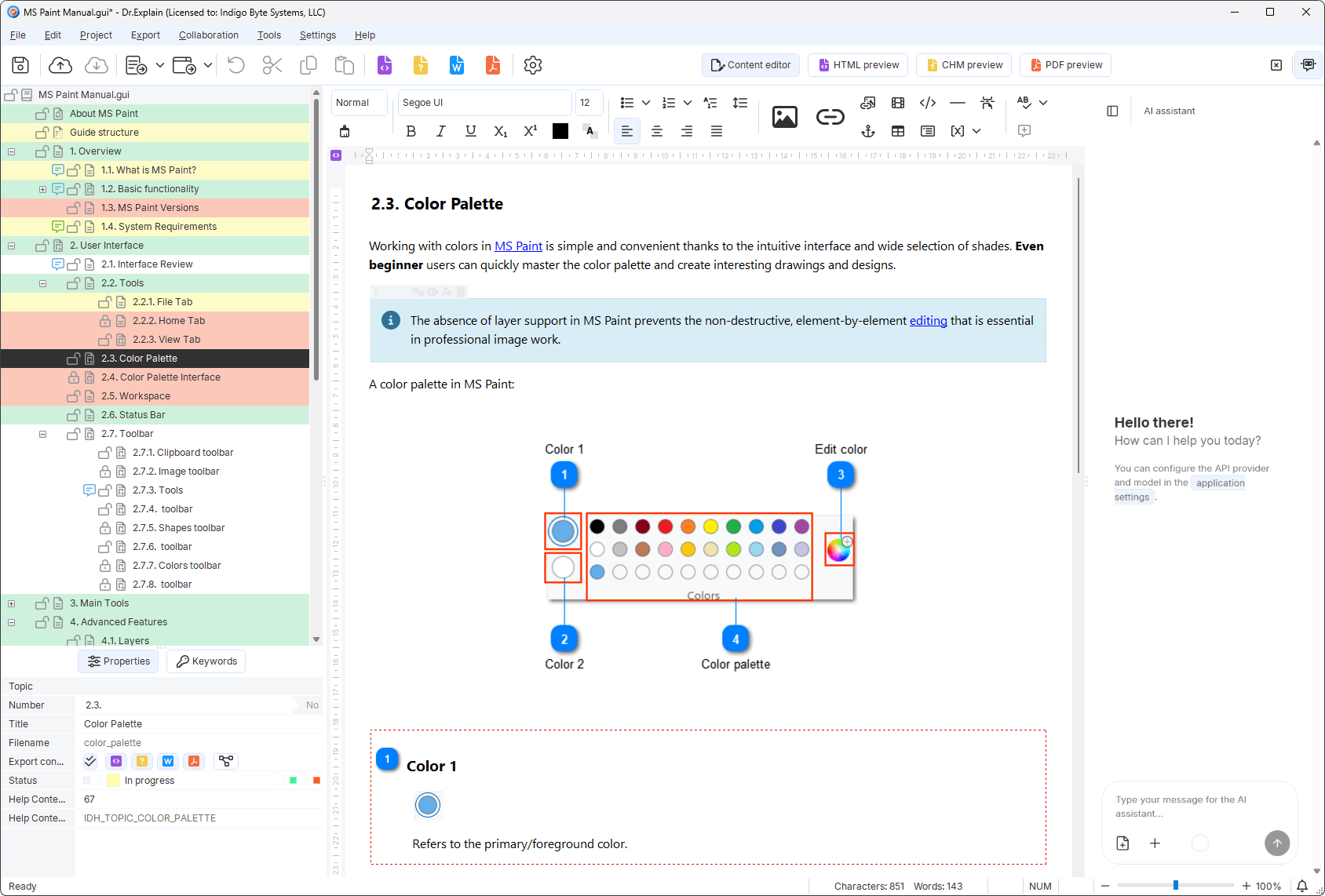This screenshot has width=1325, height=896.
Task: Click the yellow CHM export icon in toolbar
Action: pos(421,65)
